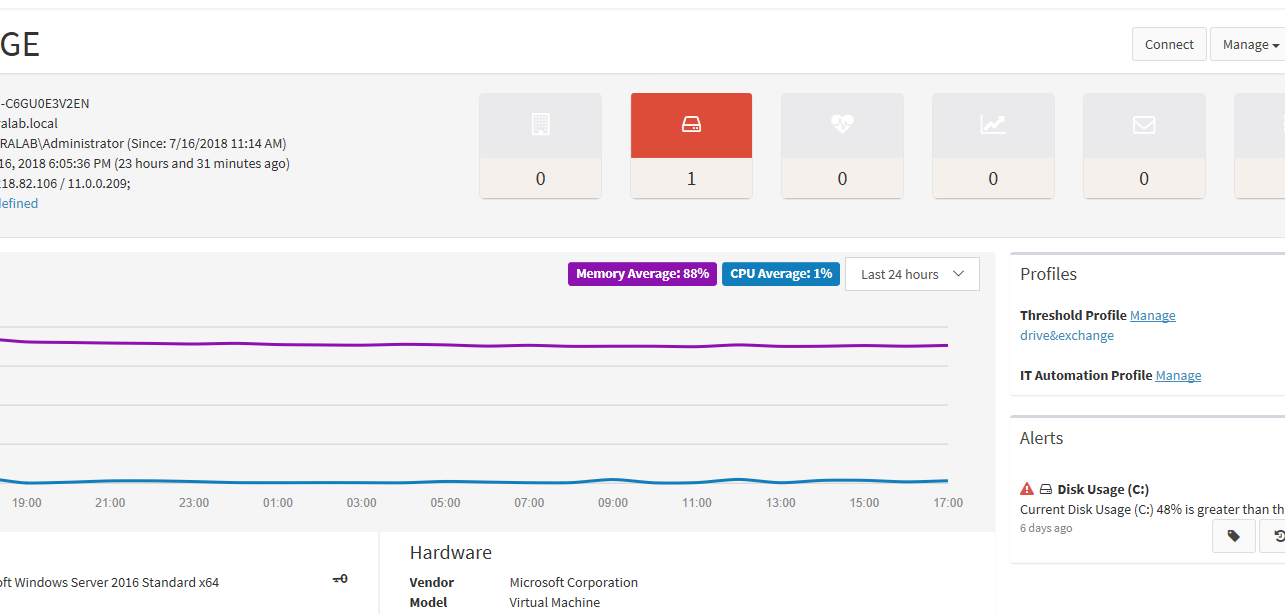Click the Connect button
The image size is (1285, 614).
tap(1169, 44)
